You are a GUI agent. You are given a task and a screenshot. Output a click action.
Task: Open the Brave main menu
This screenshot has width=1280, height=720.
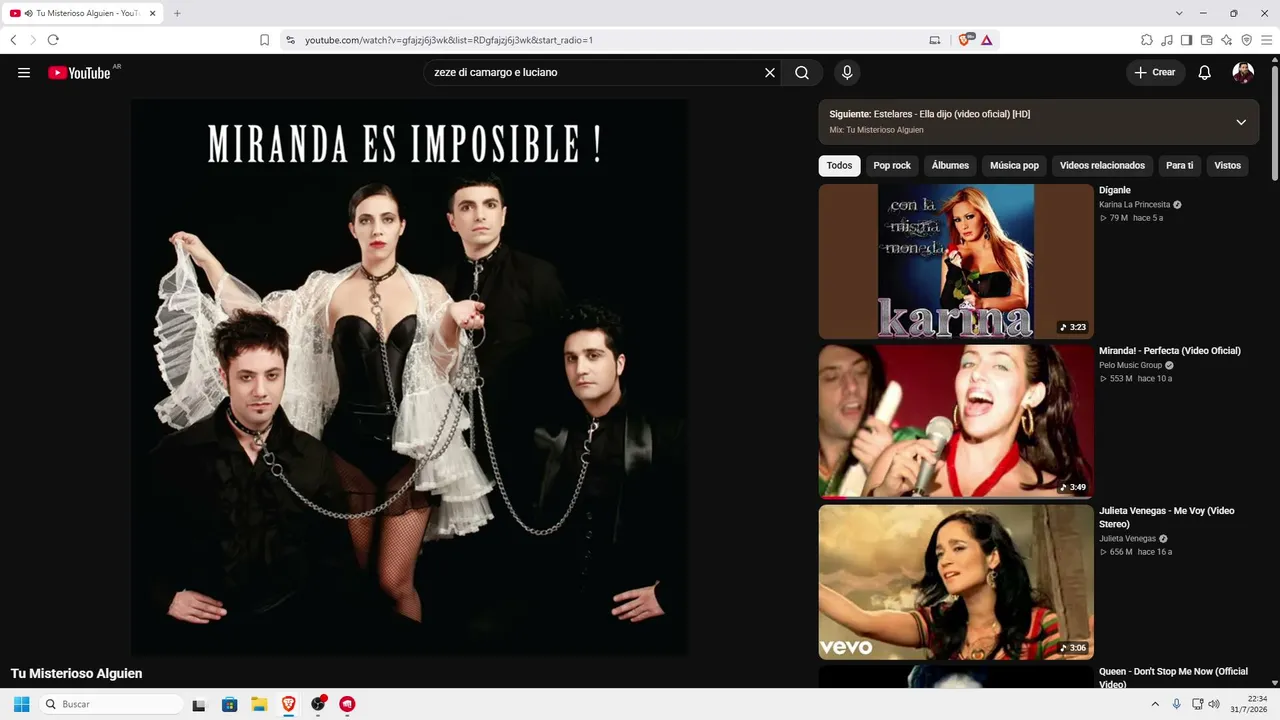(x=1266, y=40)
